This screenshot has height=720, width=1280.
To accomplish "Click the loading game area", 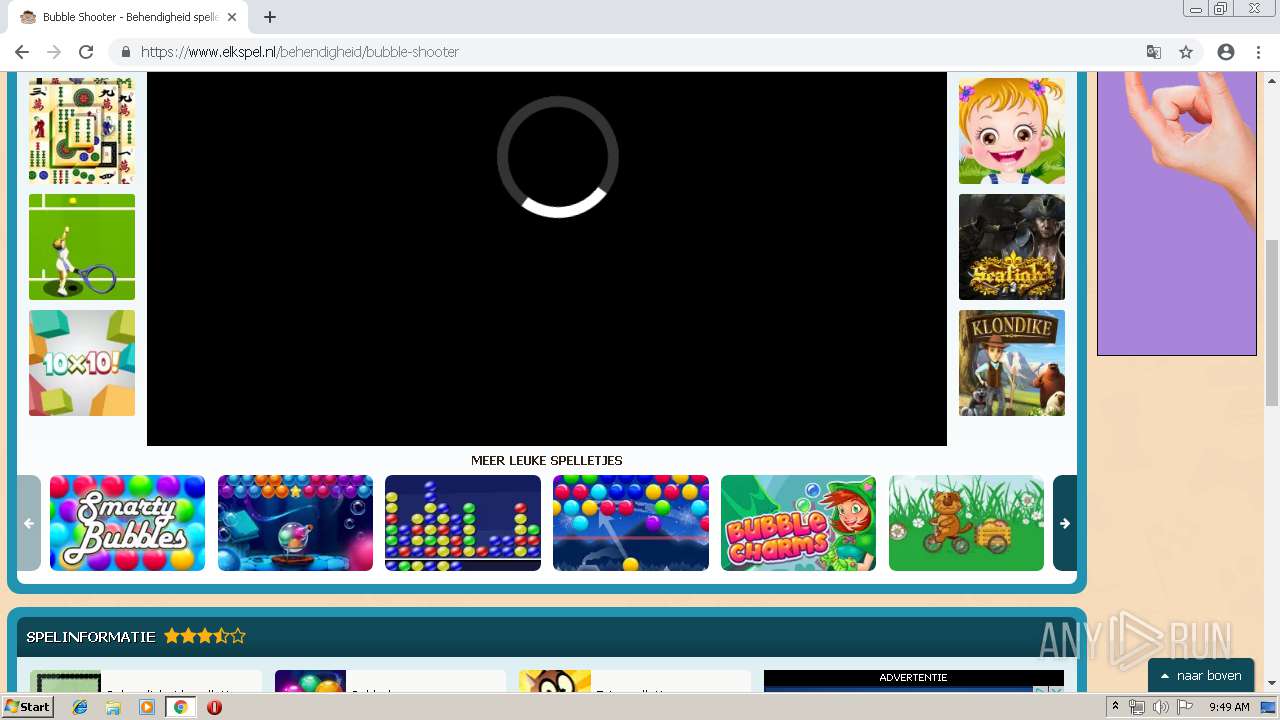I will 547,258.
